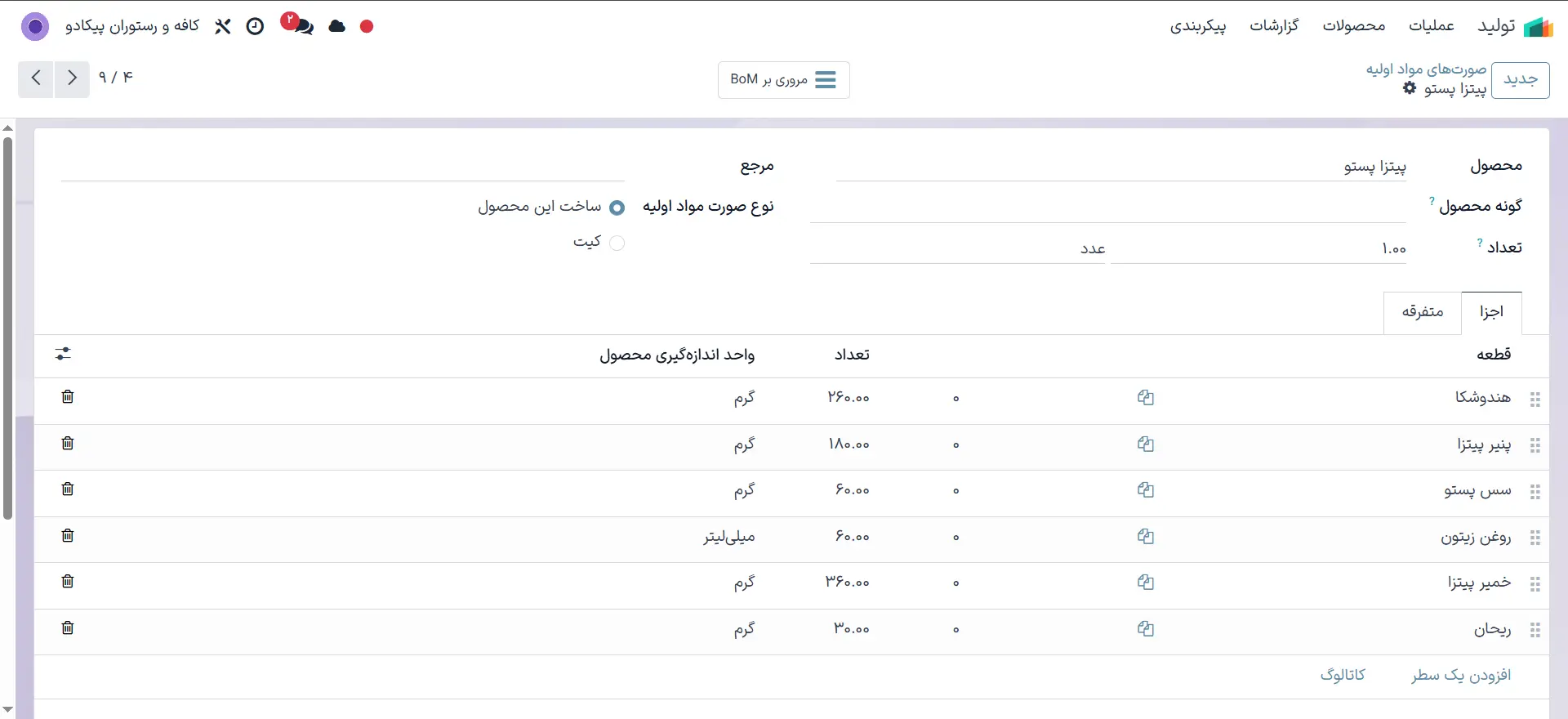
Task: Open the گزارشات menu
Action: point(1274,26)
